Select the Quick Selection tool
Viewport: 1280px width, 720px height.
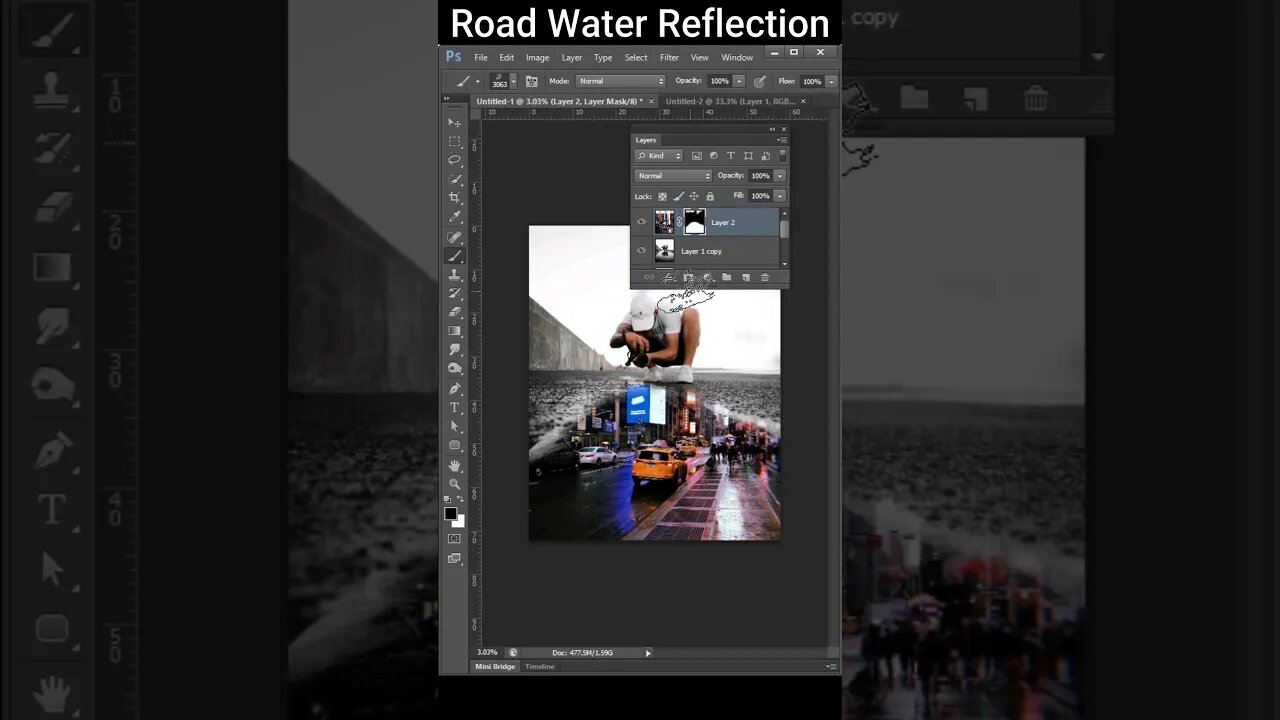click(x=454, y=179)
